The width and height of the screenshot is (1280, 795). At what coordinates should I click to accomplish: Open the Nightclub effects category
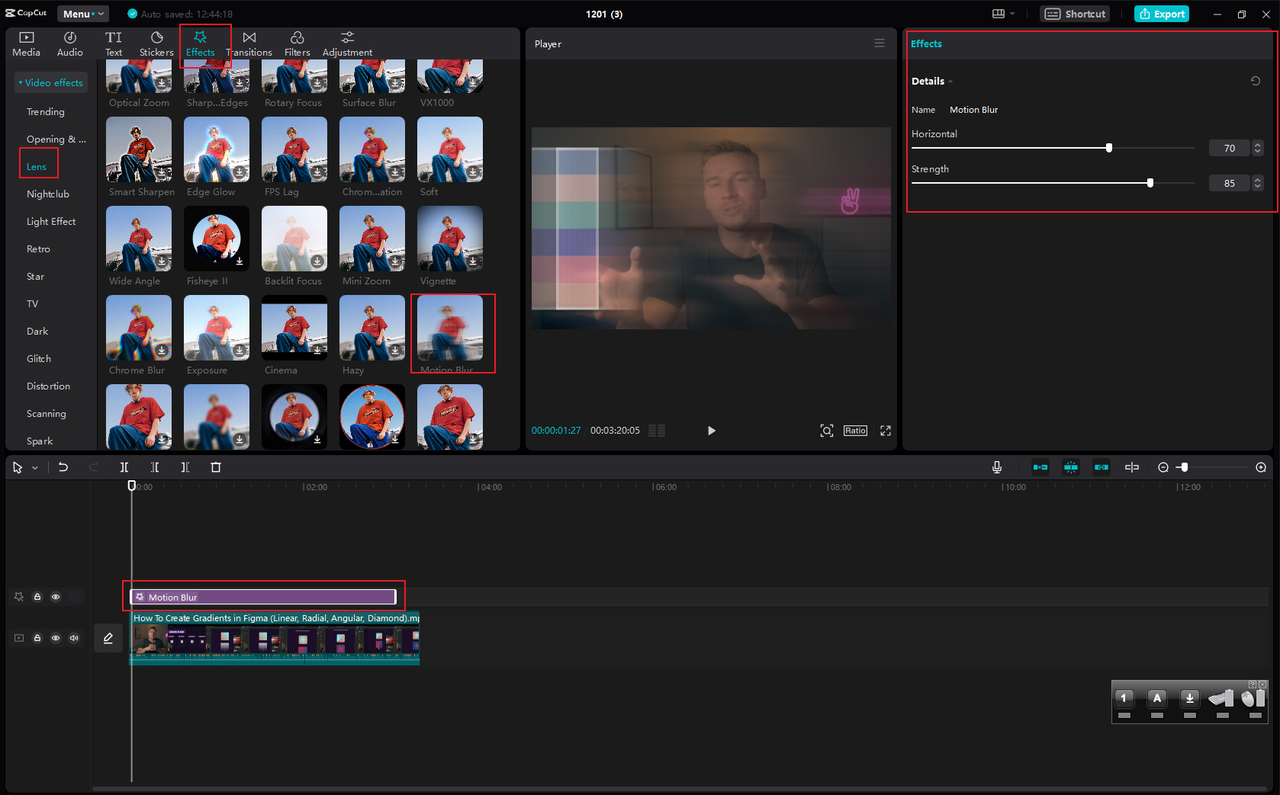(48, 194)
